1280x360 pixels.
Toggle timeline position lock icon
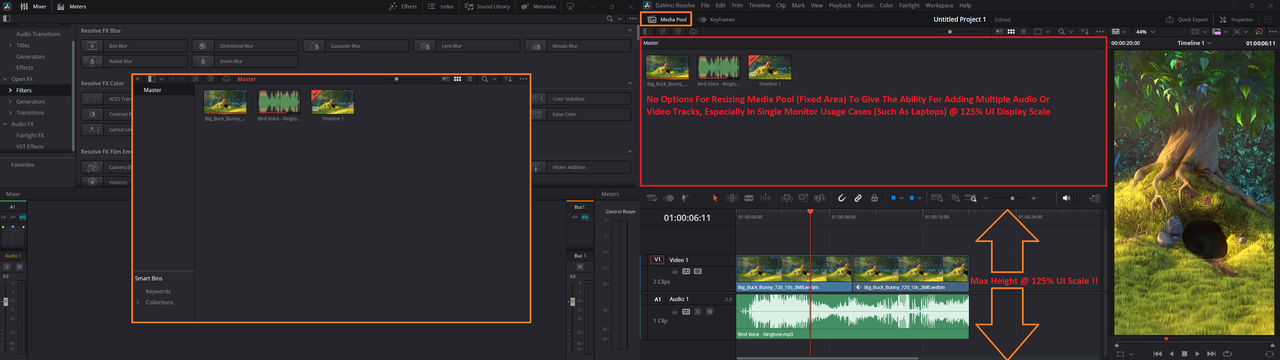(x=874, y=198)
